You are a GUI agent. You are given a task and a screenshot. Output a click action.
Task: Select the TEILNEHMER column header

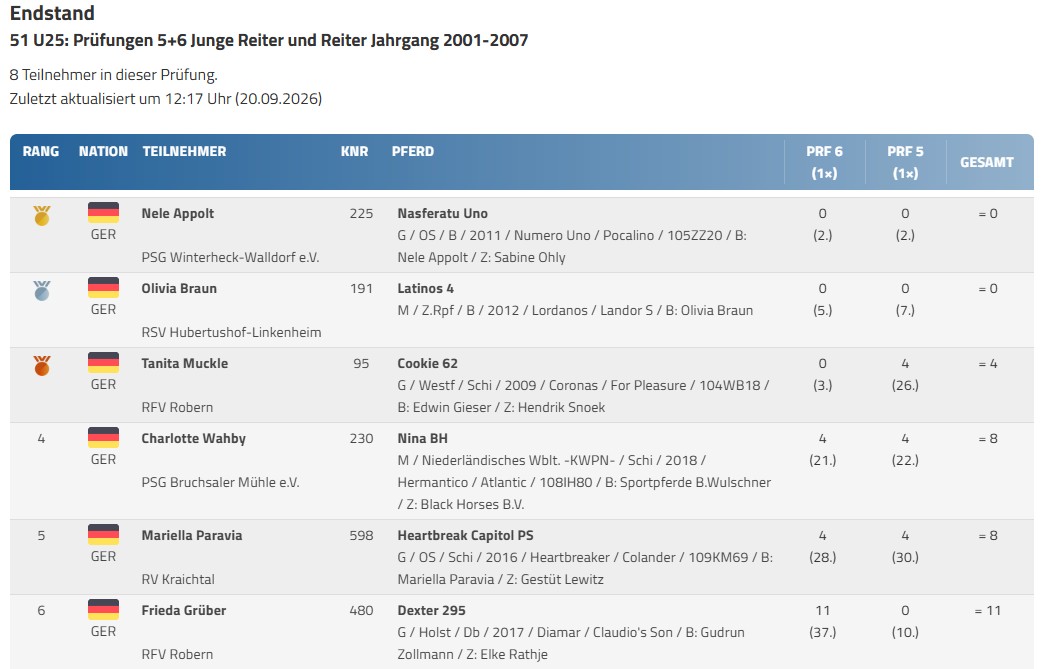(x=184, y=152)
